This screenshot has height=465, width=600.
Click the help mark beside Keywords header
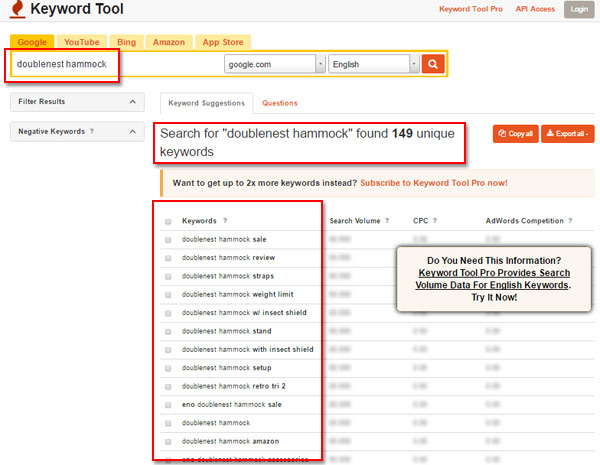tap(225, 221)
